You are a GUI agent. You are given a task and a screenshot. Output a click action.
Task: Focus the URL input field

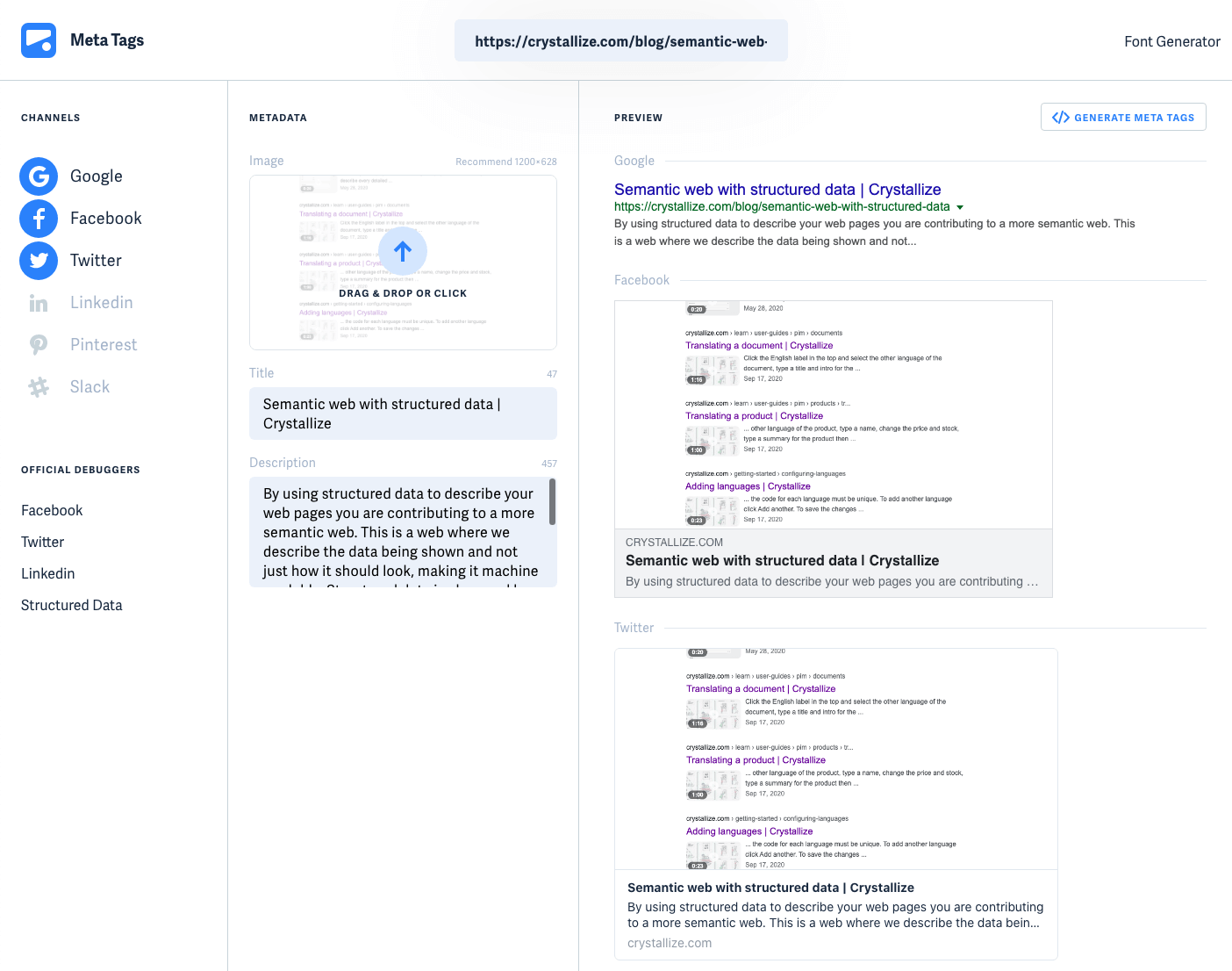point(621,40)
